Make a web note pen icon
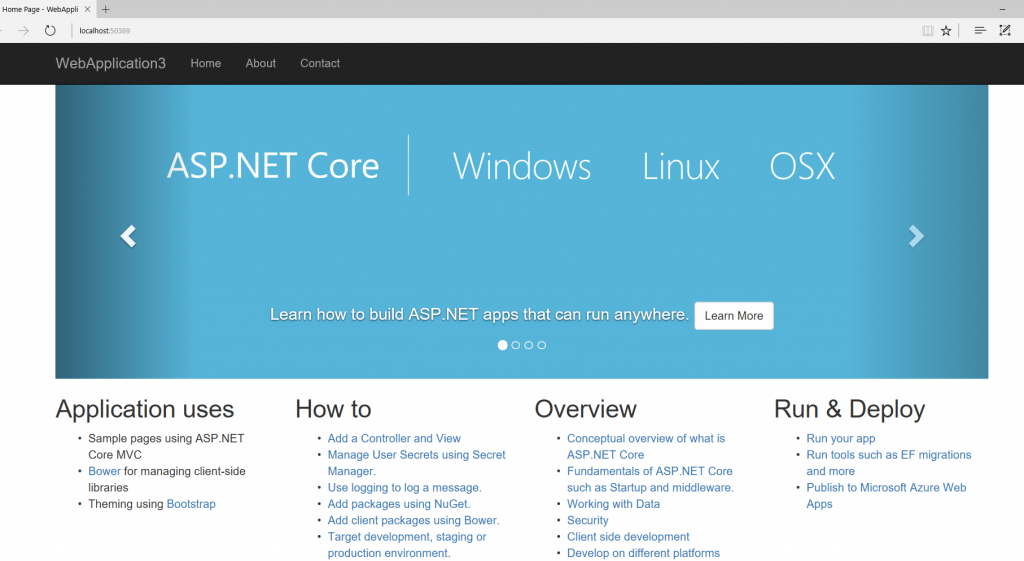 (1005, 31)
